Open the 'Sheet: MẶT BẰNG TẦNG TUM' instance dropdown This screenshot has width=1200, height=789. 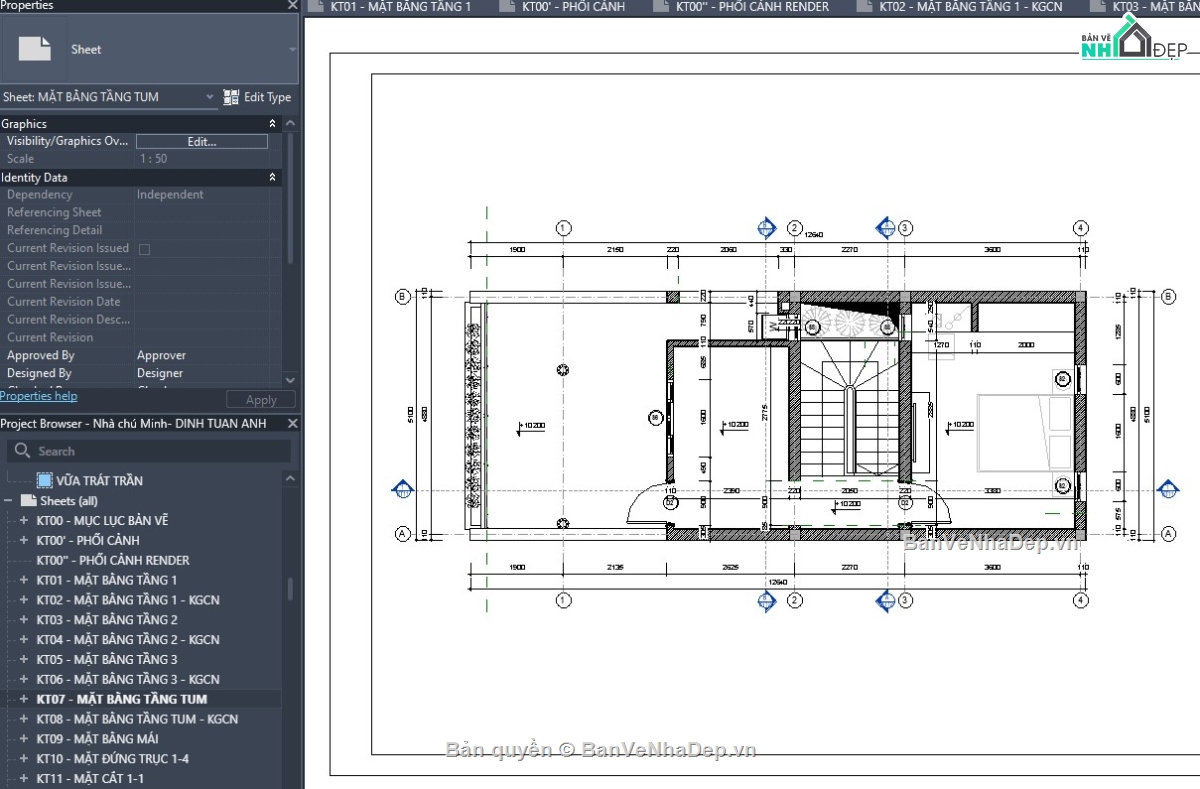210,97
